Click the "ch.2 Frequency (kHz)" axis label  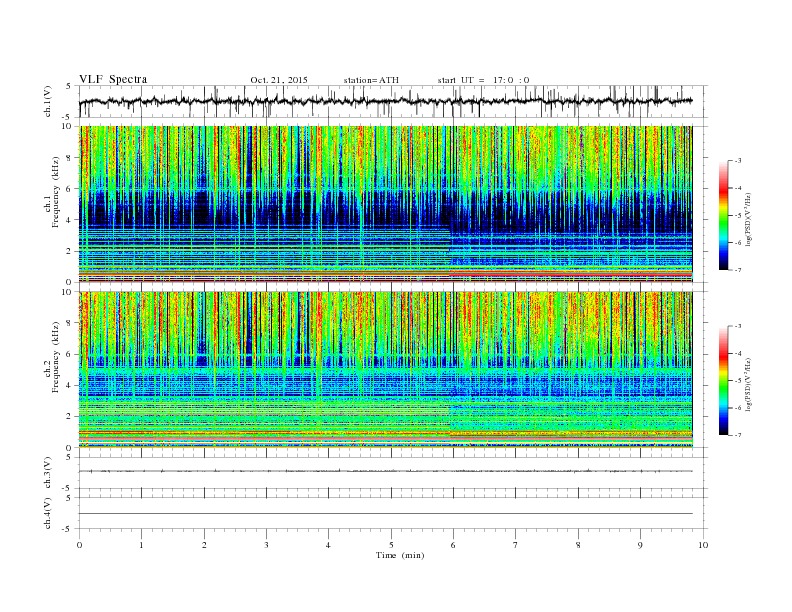[x=52, y=357]
